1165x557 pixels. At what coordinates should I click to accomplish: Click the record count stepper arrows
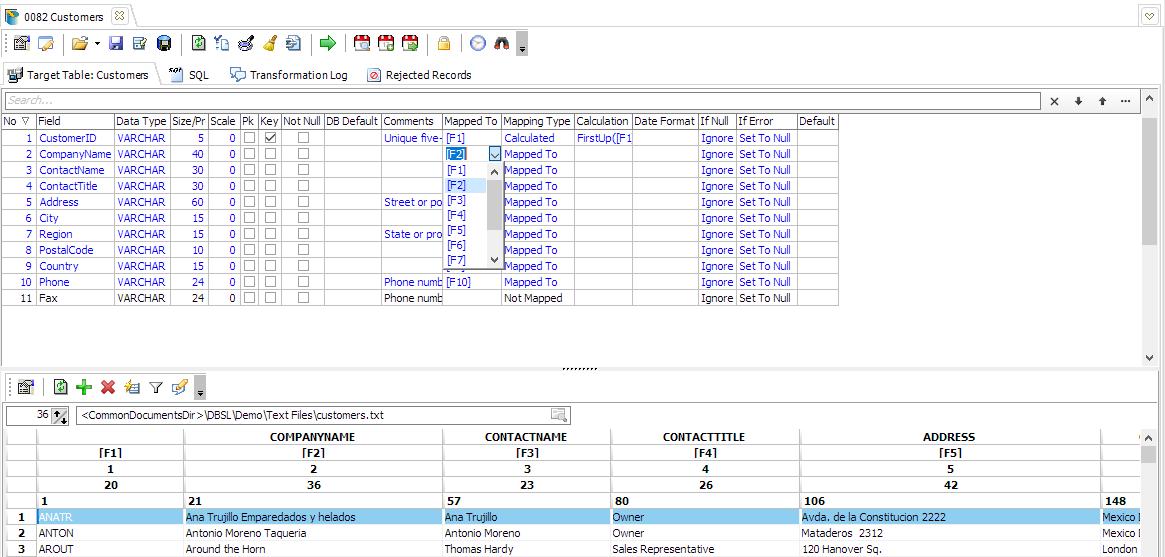pyautogui.click(x=59, y=416)
